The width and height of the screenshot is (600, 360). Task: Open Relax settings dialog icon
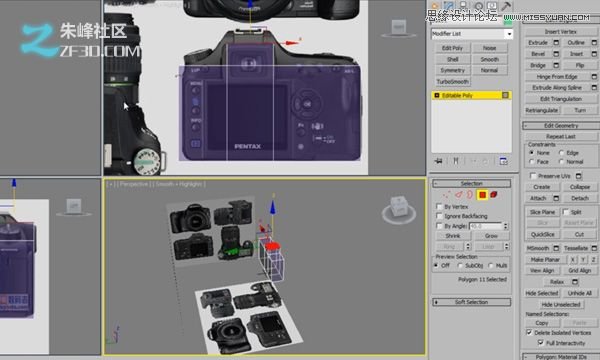coord(575,282)
